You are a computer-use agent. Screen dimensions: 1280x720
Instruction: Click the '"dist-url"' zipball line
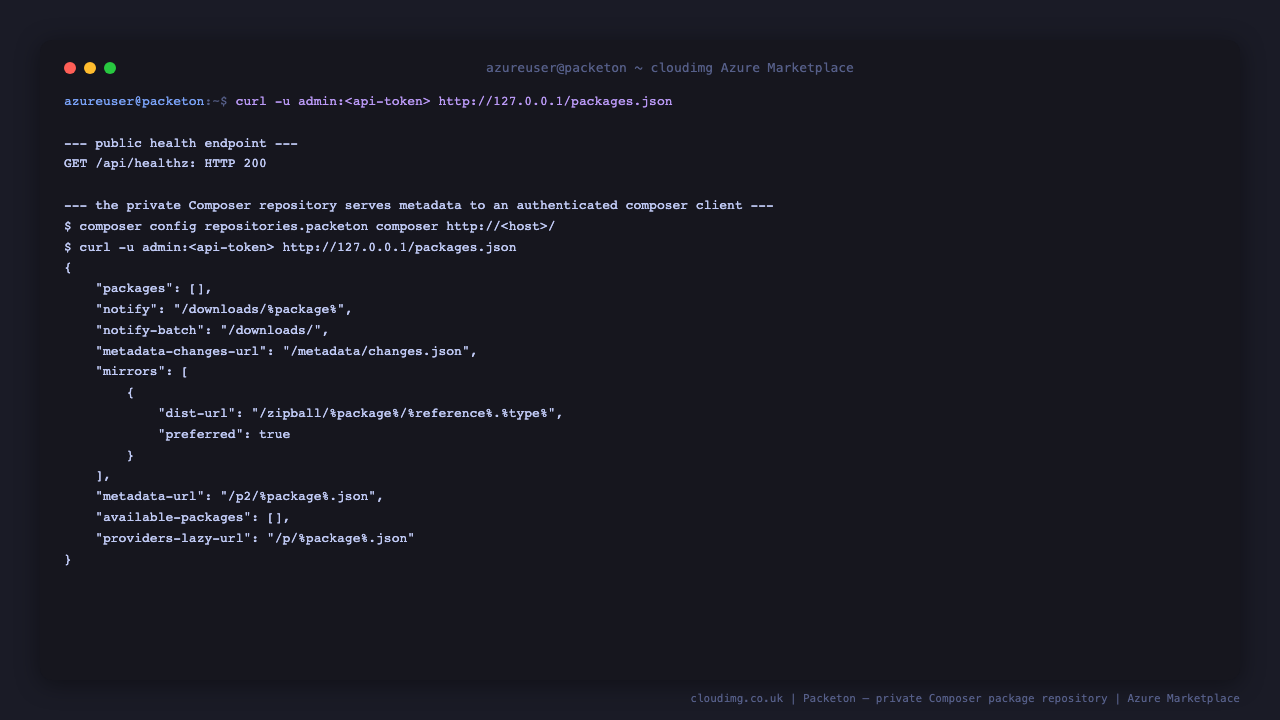point(361,413)
